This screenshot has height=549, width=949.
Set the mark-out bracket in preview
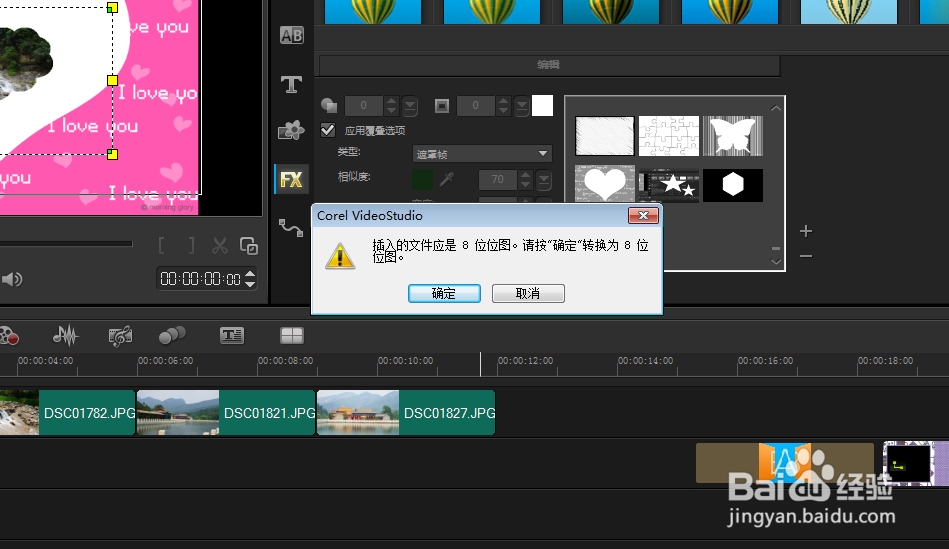[191, 246]
